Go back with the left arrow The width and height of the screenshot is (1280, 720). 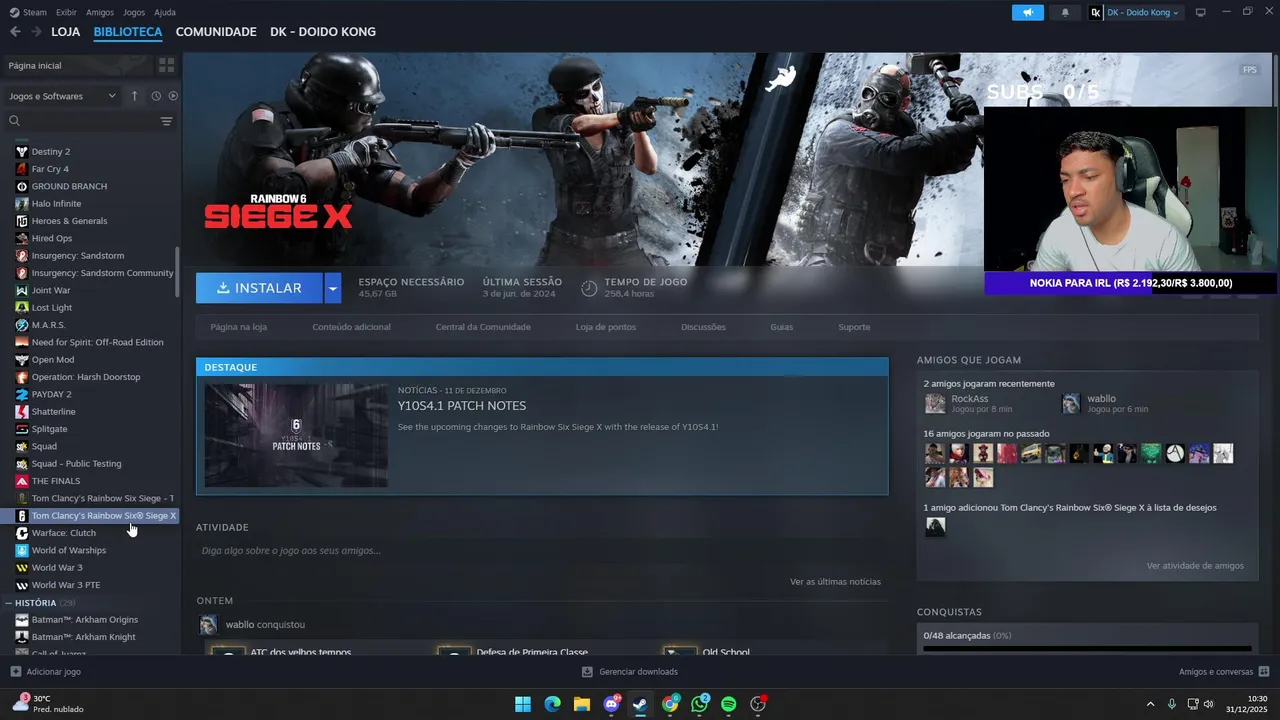click(x=15, y=32)
